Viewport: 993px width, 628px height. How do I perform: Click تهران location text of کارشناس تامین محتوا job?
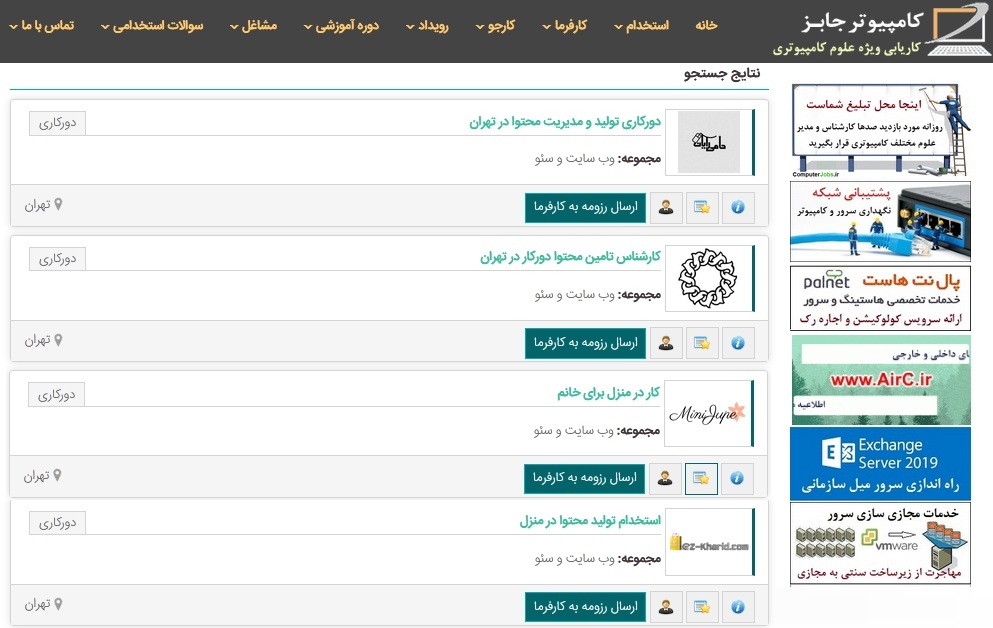37,341
